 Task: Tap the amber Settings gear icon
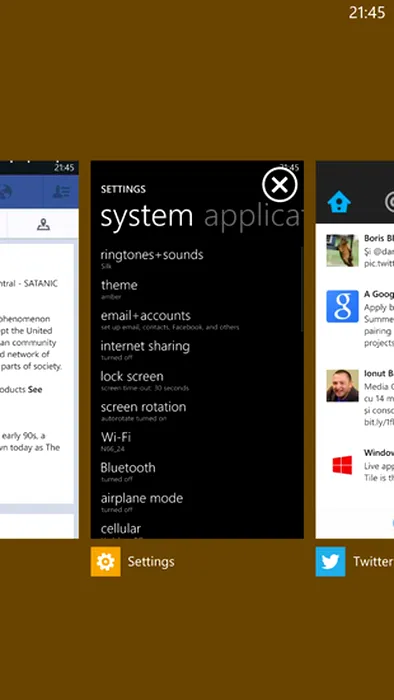point(106,561)
